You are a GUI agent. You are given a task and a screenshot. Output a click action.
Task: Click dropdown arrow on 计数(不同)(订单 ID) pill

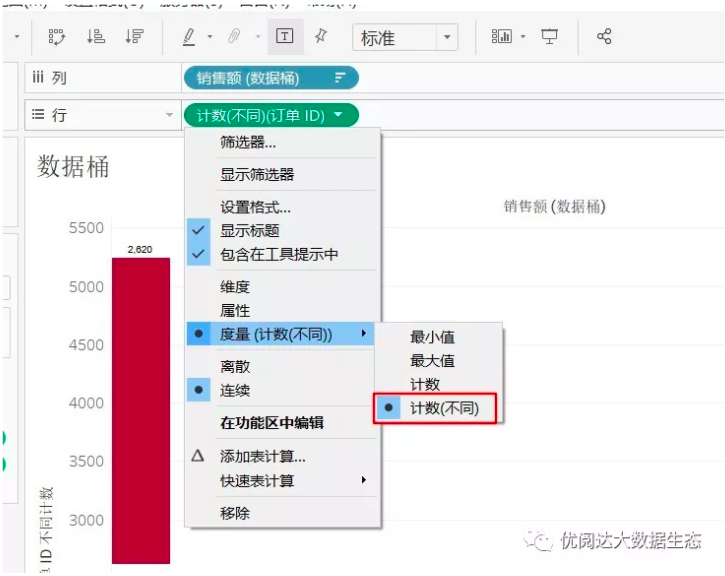339,115
